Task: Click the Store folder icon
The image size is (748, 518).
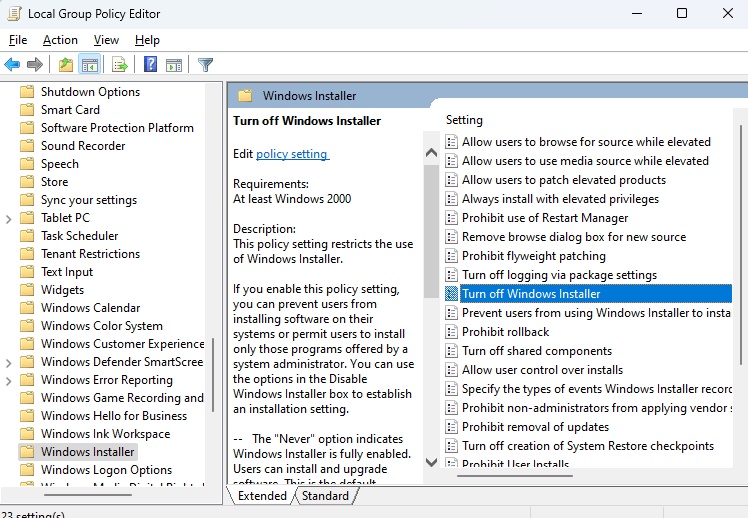Action: click(x=27, y=182)
